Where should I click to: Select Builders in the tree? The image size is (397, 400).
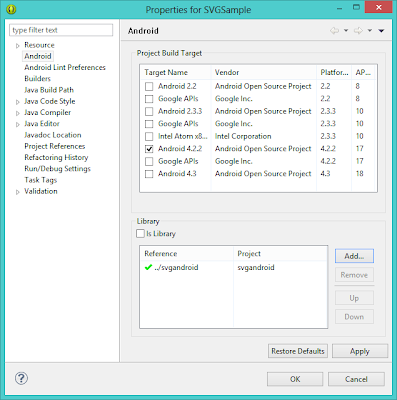coord(37,79)
